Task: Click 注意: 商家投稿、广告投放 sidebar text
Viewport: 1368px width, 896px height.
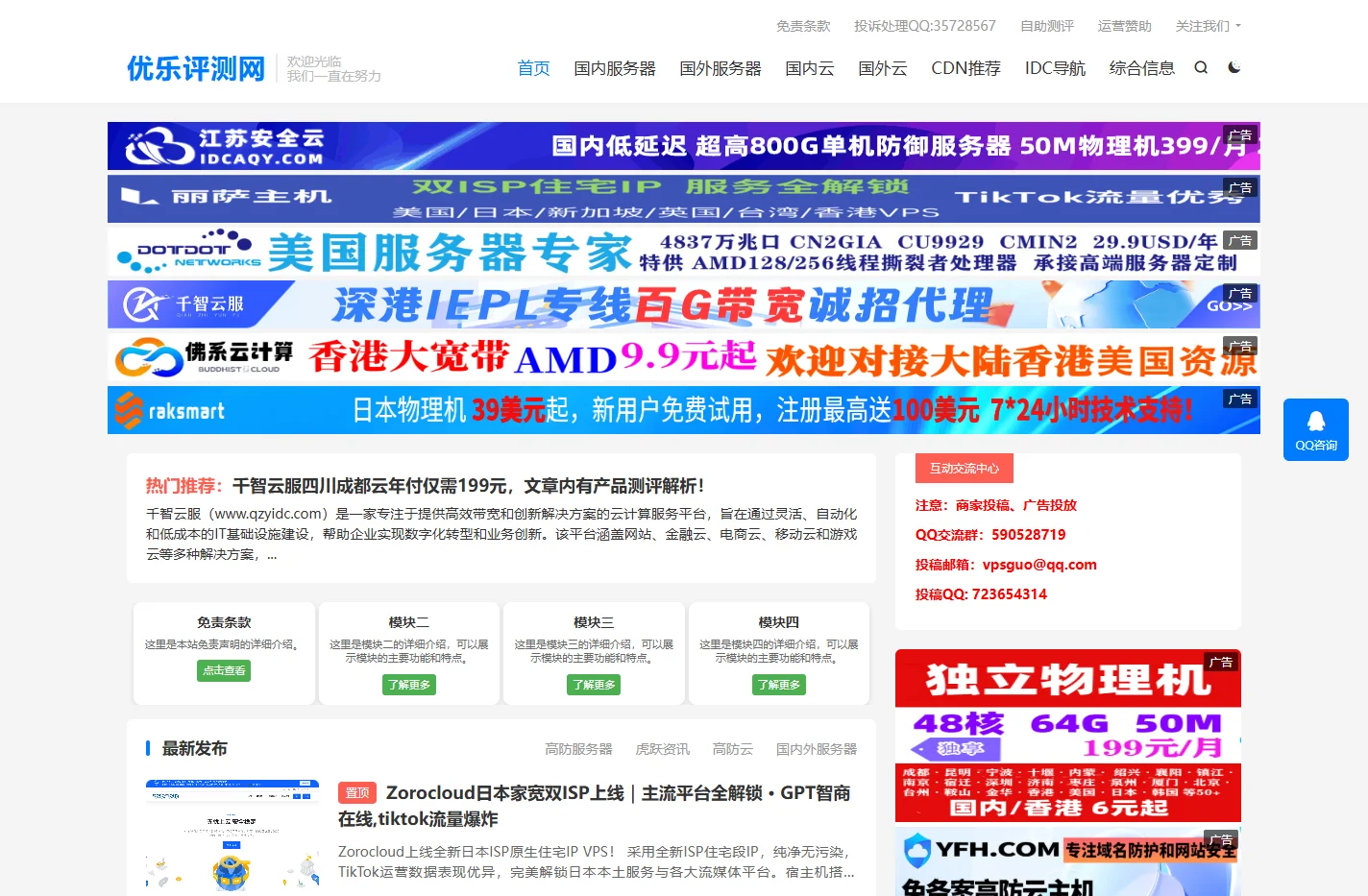Action: (x=996, y=505)
